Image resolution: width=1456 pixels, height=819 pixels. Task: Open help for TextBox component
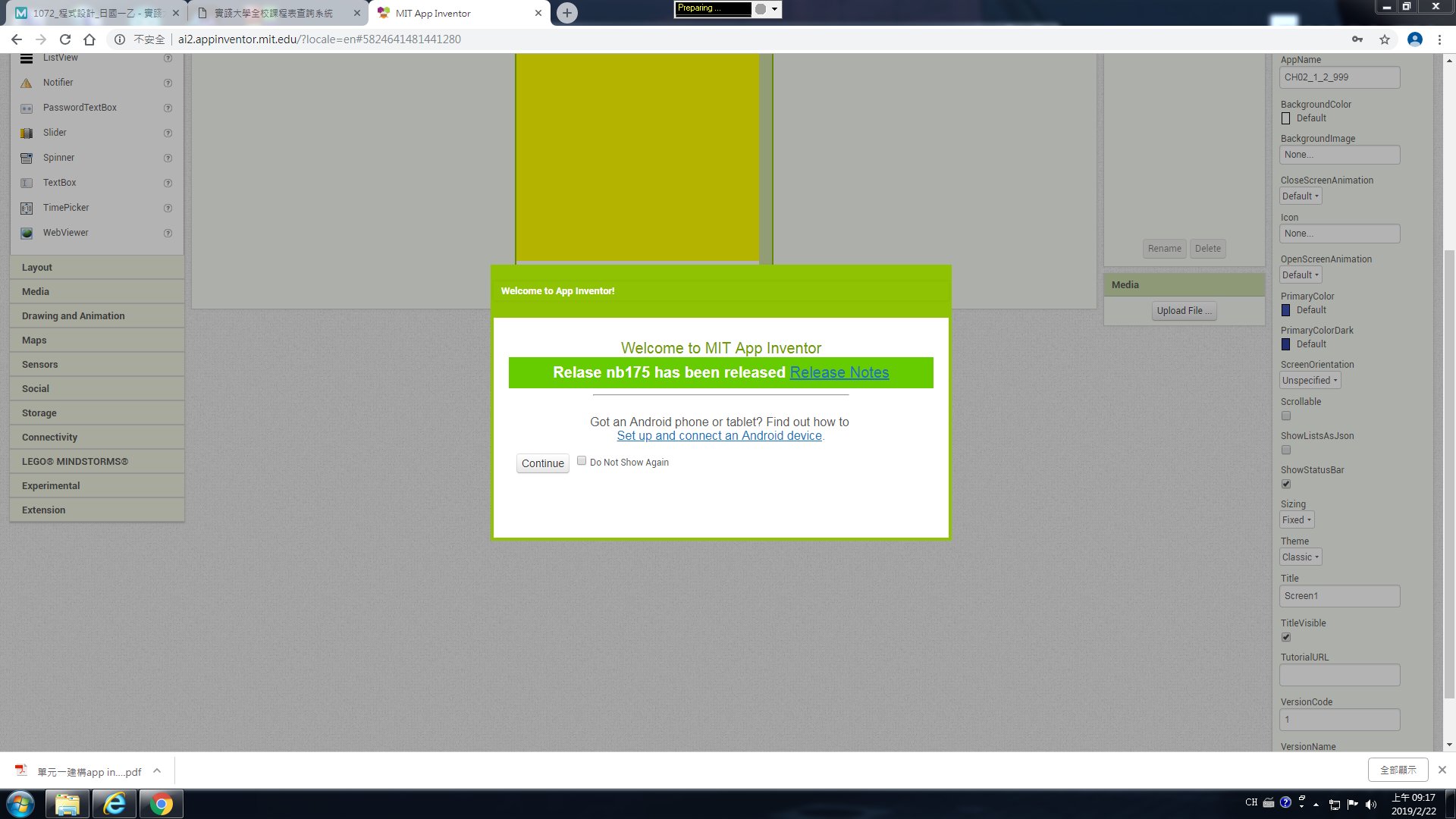click(x=168, y=184)
